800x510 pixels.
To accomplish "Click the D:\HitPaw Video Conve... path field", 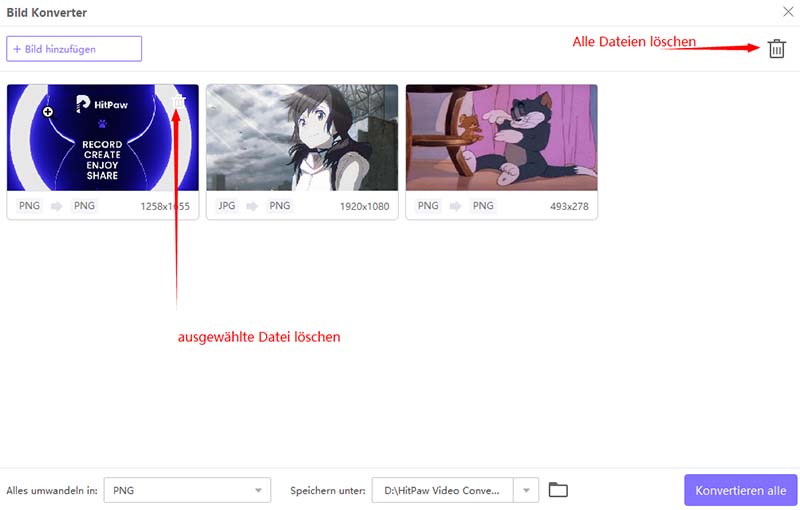I will 442,490.
